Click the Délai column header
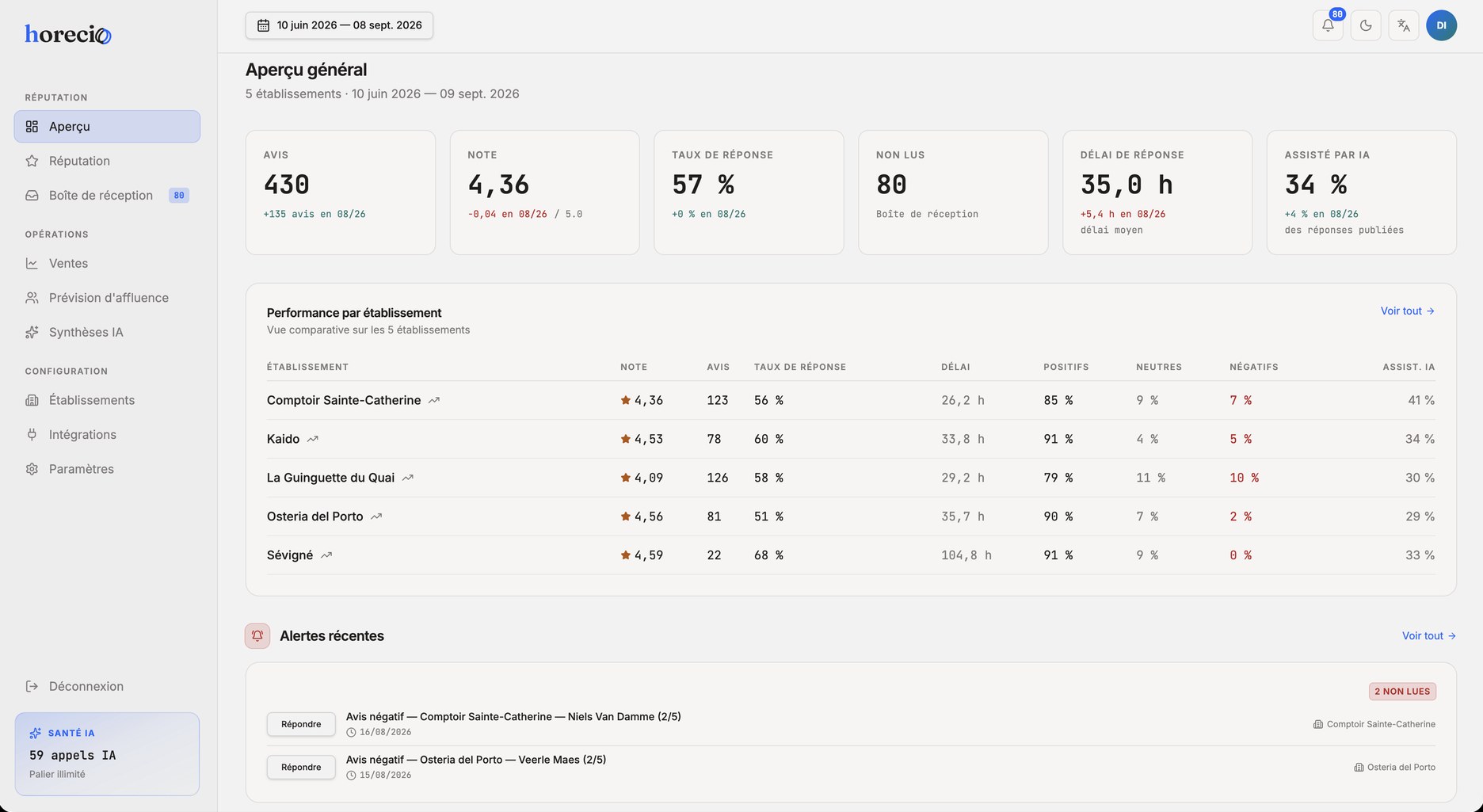 coord(955,367)
